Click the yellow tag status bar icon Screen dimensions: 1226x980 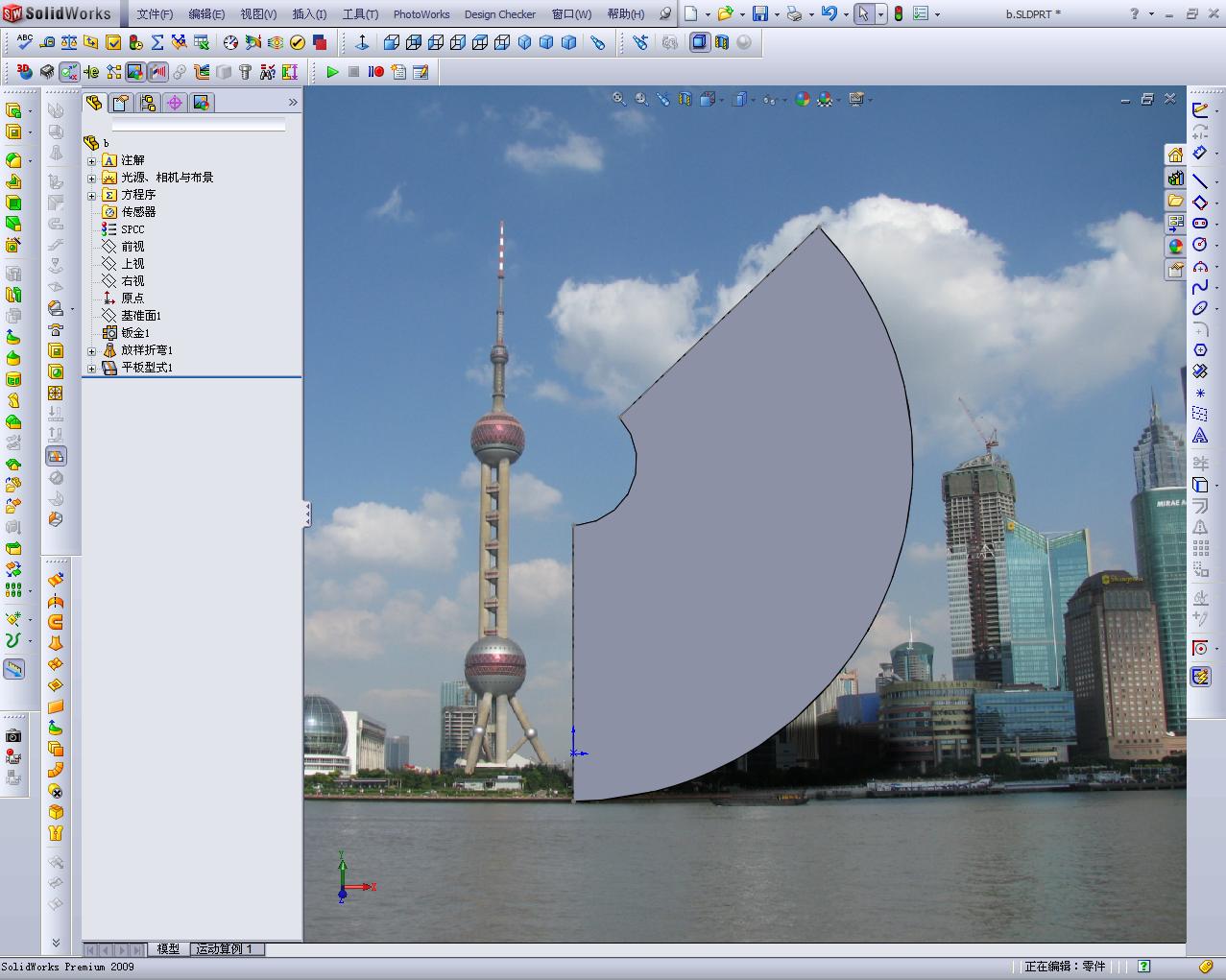tap(1206, 967)
